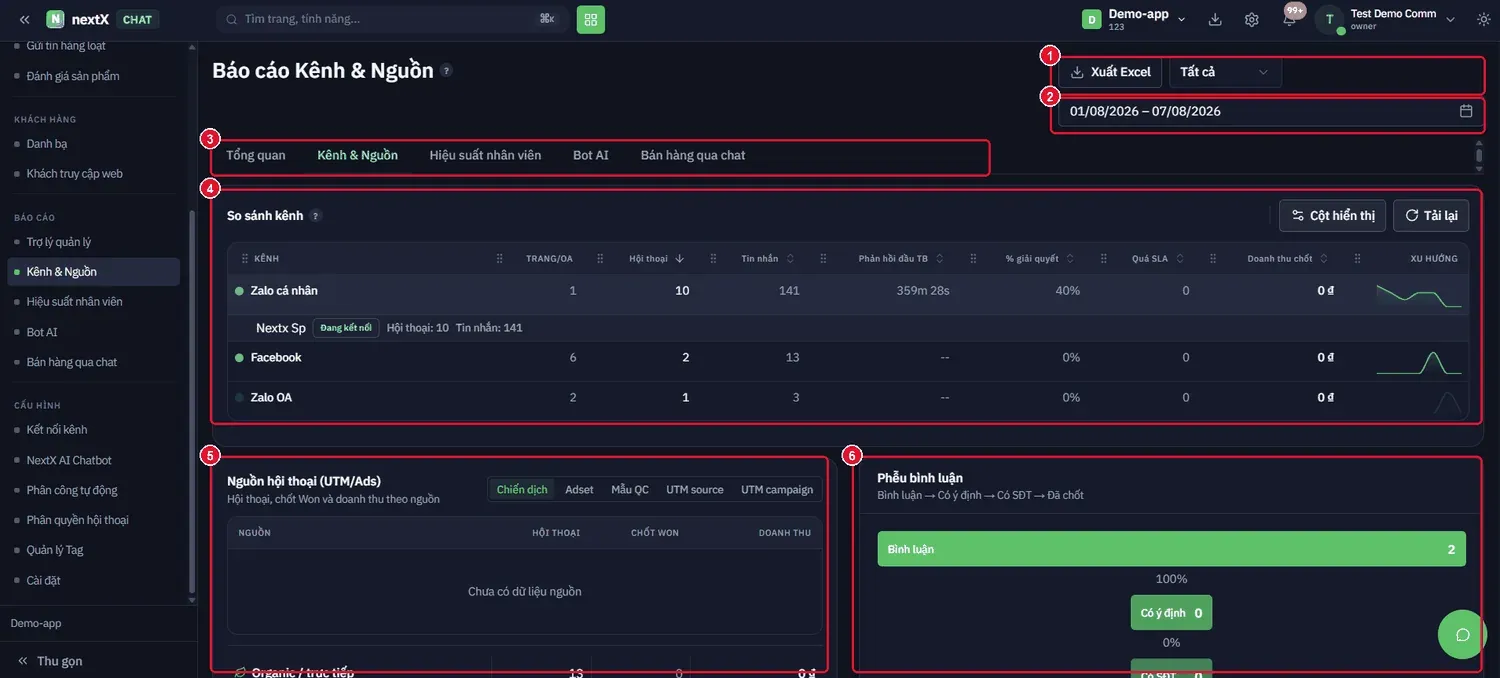Click the Bình luận funnel bar
This screenshot has height=678, width=1500.
1172,549
